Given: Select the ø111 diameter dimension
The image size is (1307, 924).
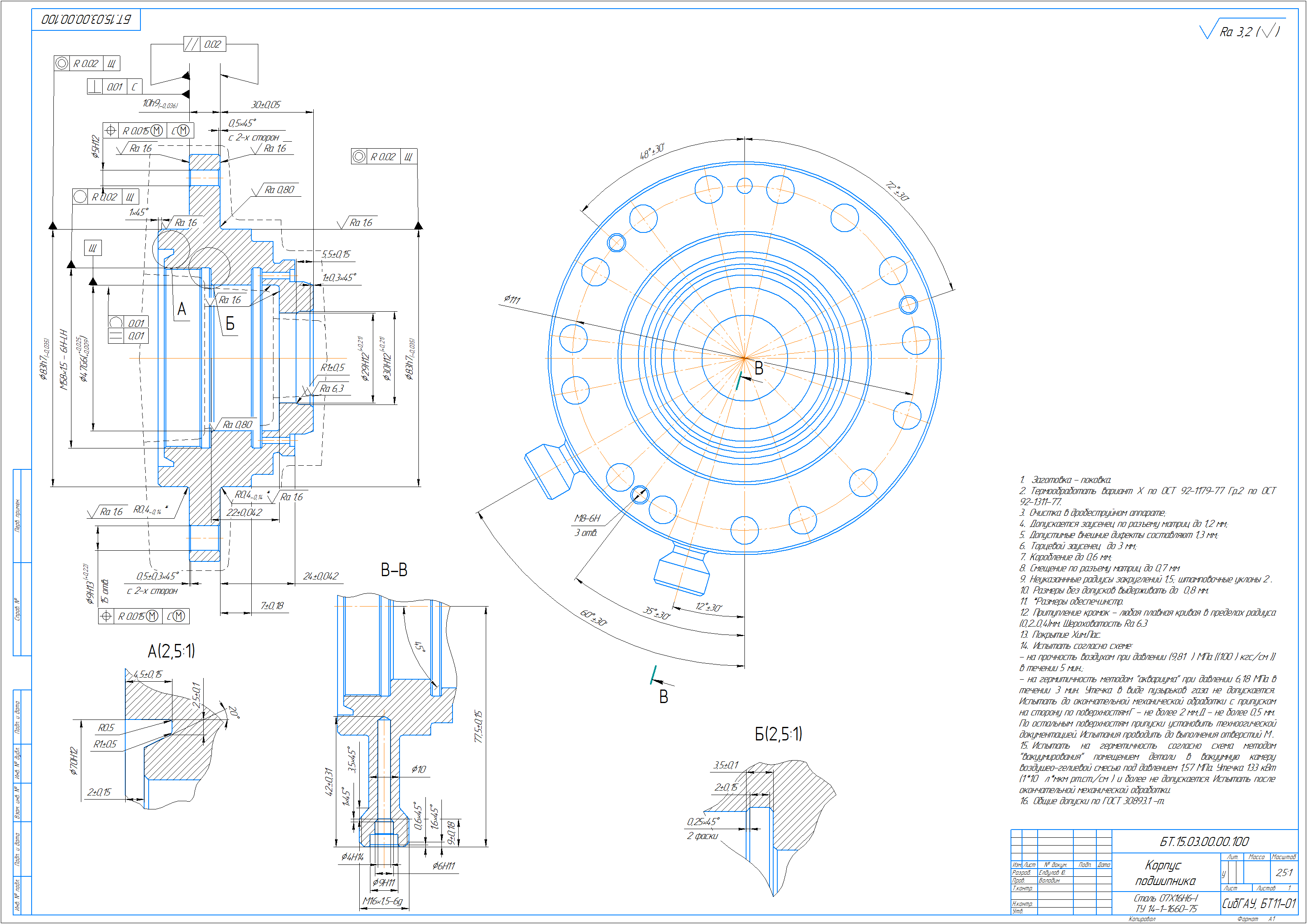Looking at the screenshot, I should (x=512, y=299).
